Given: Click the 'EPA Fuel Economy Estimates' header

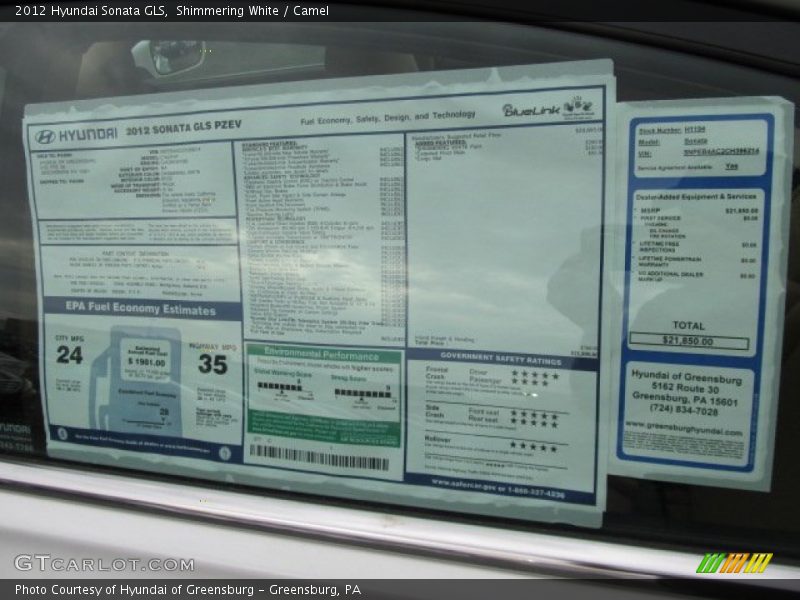Looking at the screenshot, I should [141, 308].
